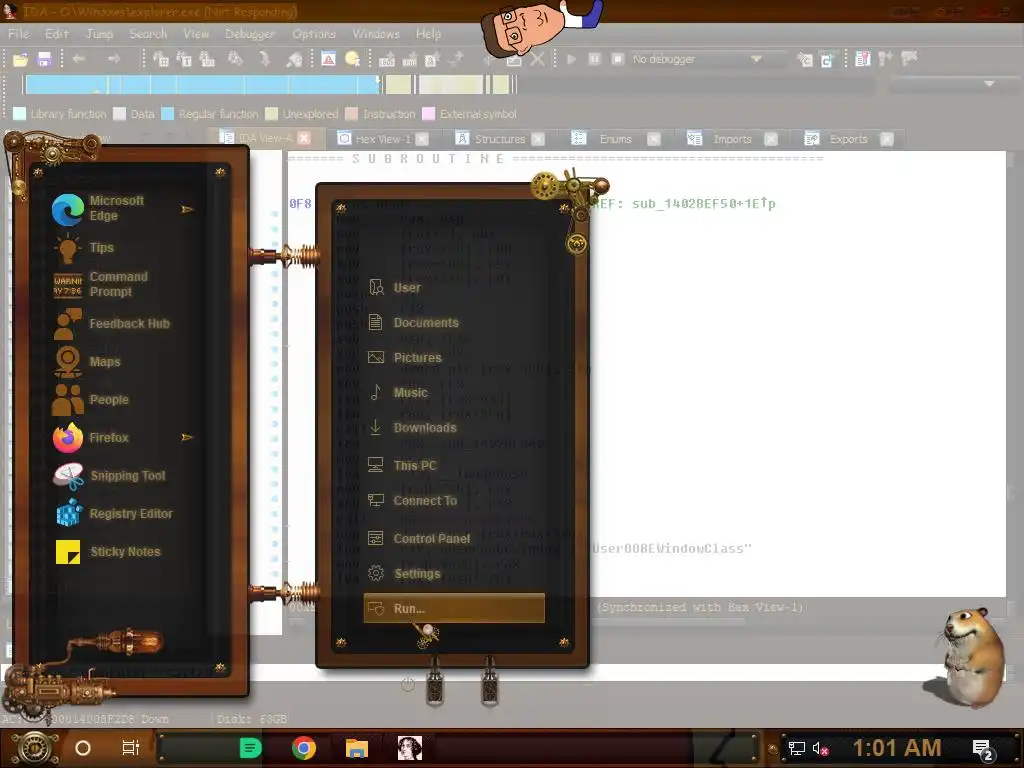Switch to the Hex View-1 tab
The width and height of the screenshot is (1024, 768).
coord(383,139)
